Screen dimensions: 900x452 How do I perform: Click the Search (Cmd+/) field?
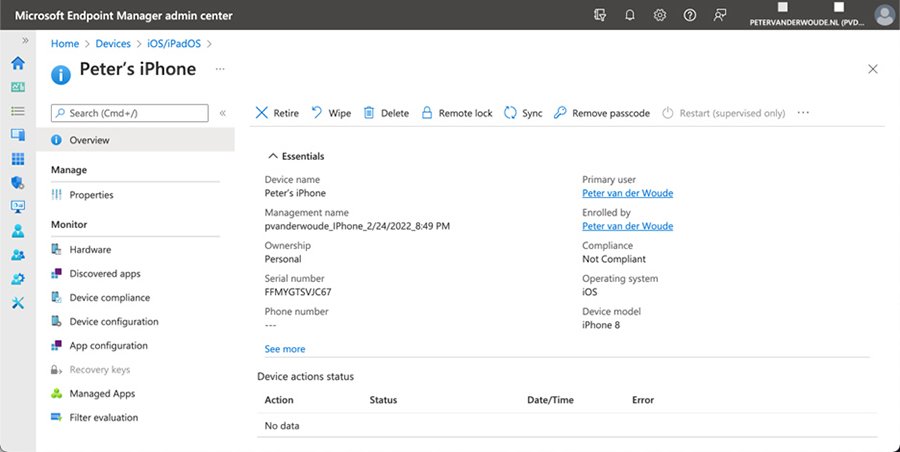(130, 113)
